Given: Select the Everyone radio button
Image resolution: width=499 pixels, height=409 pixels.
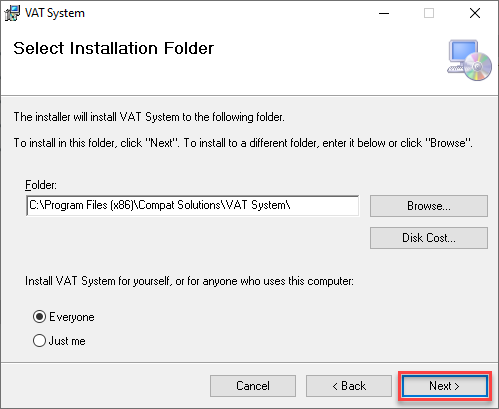Looking at the screenshot, I should (x=39, y=317).
